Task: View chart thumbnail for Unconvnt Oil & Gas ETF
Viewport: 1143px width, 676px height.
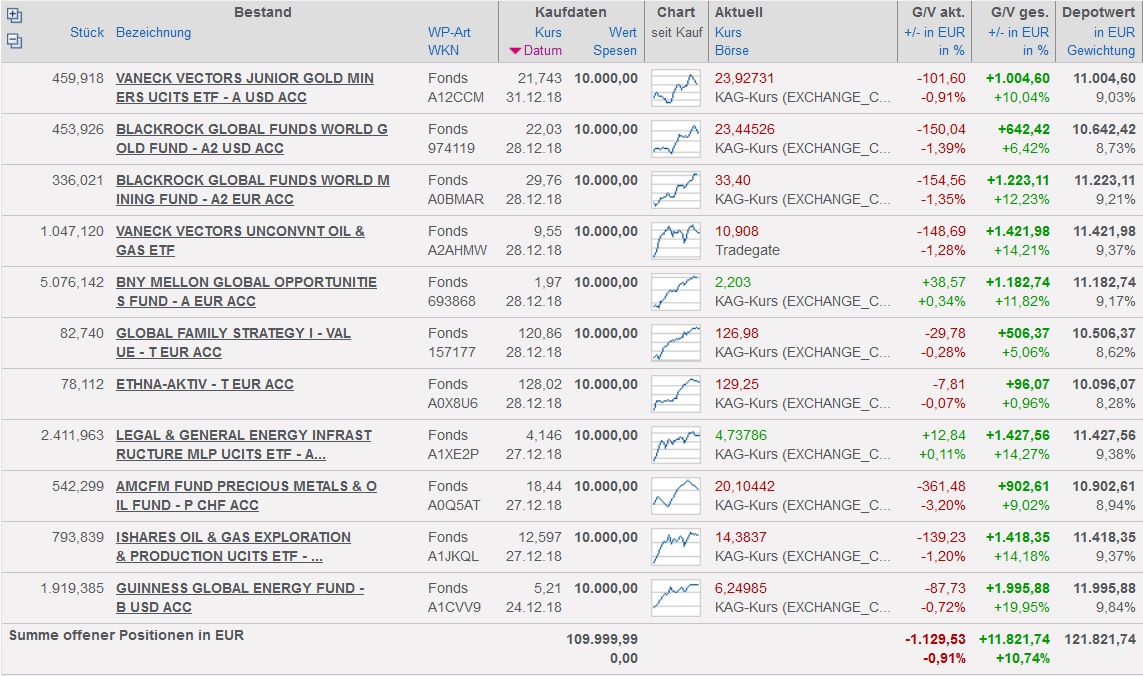Action: click(676, 241)
